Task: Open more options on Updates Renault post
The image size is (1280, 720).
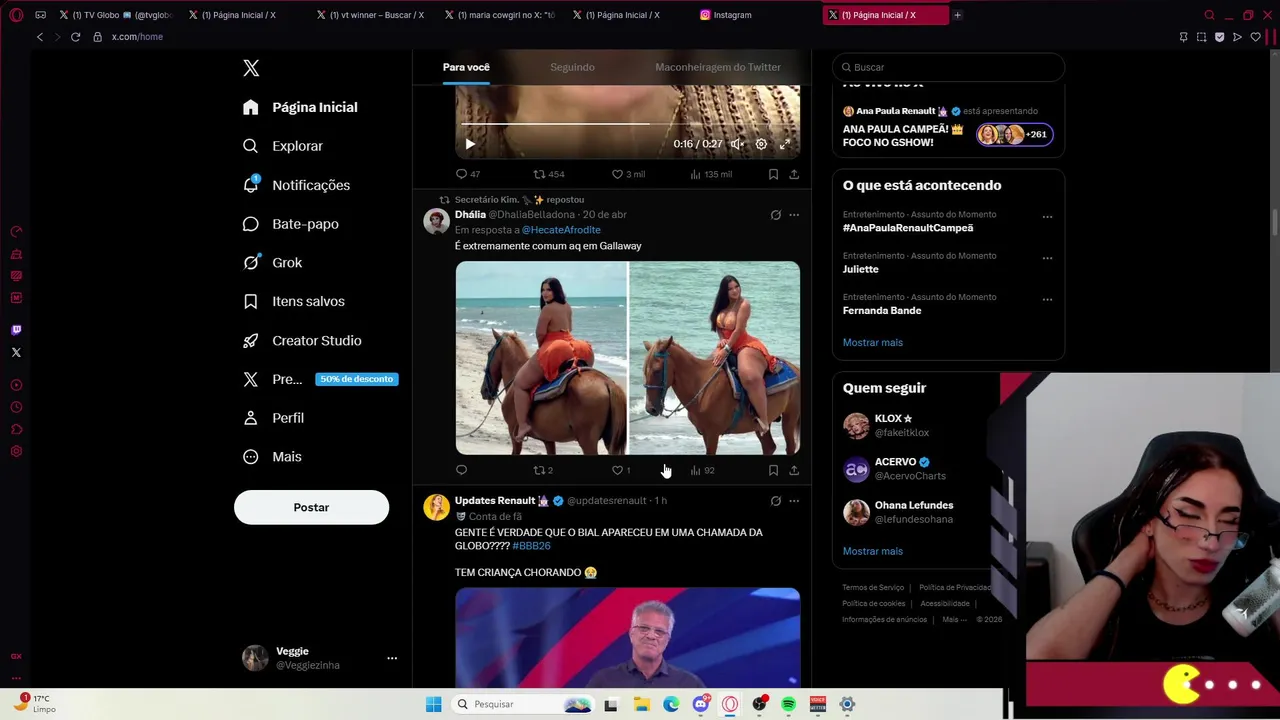Action: tap(794, 501)
